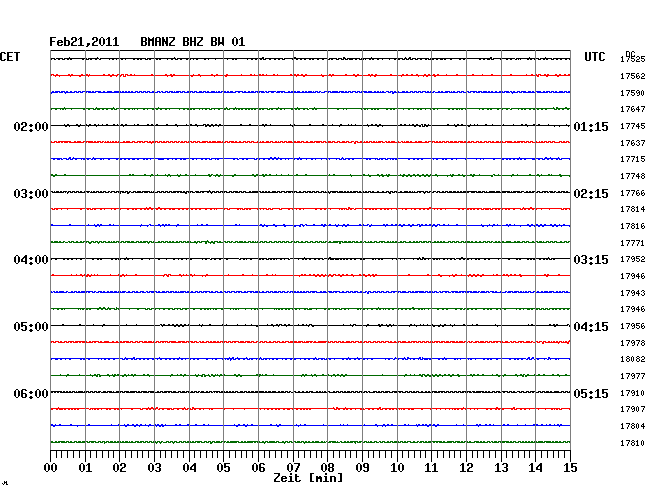Click the 02:15 UTC time label

pos(591,194)
